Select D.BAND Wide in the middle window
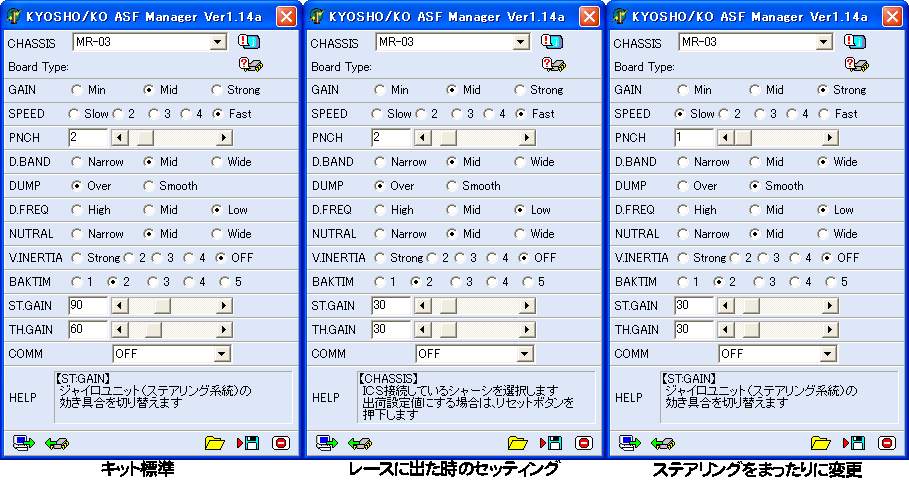The height and width of the screenshot is (480, 909). [520, 162]
